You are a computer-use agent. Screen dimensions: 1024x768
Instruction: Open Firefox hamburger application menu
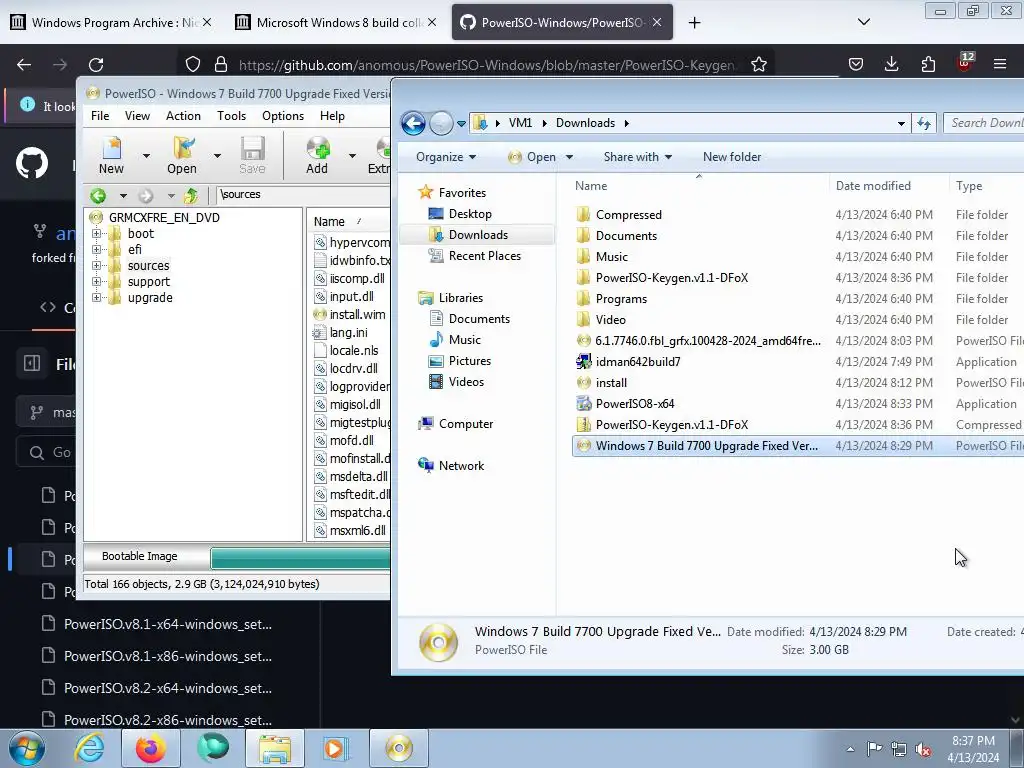[x=1000, y=64]
